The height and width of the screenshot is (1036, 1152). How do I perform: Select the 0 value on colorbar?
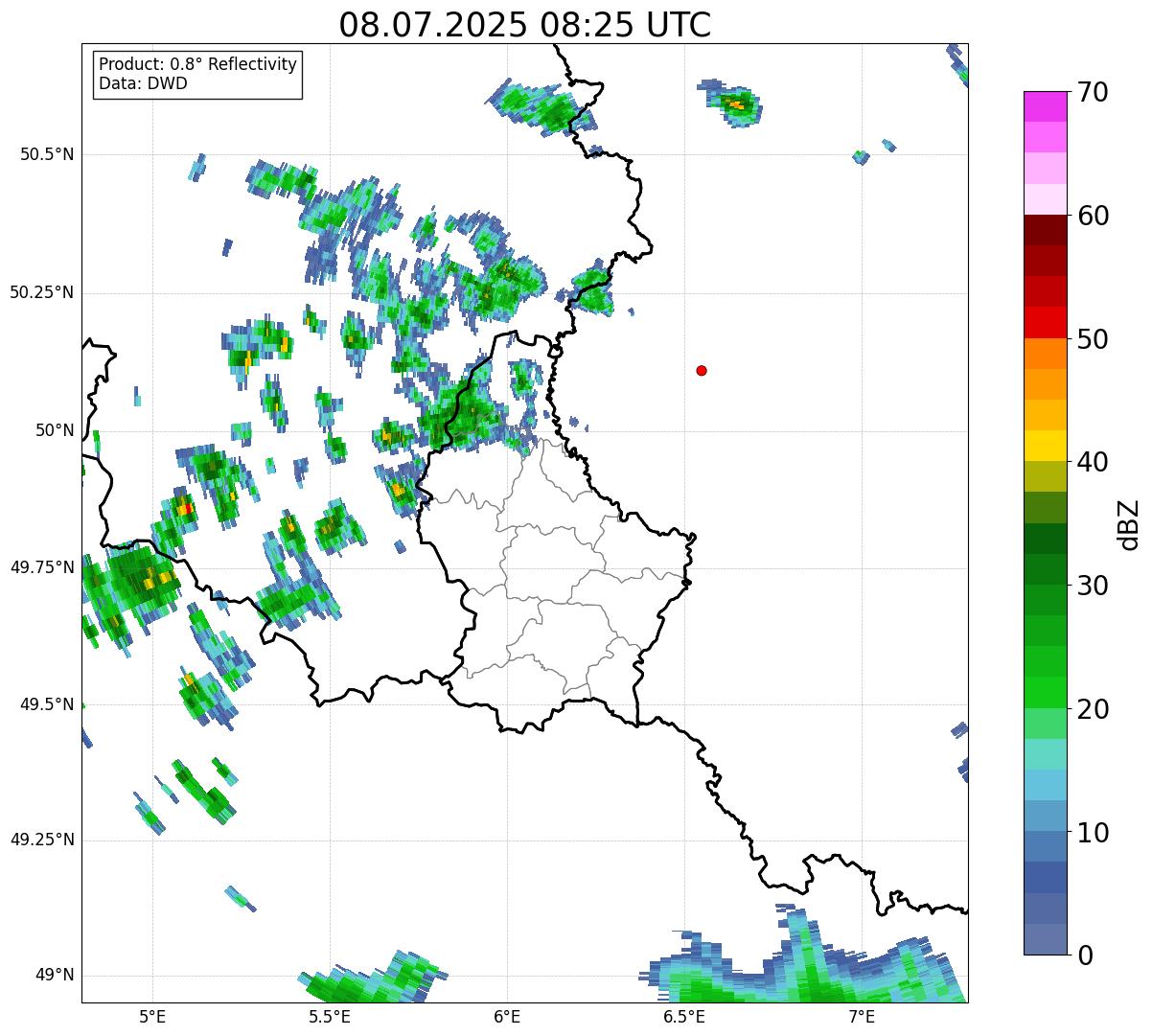click(x=1085, y=955)
